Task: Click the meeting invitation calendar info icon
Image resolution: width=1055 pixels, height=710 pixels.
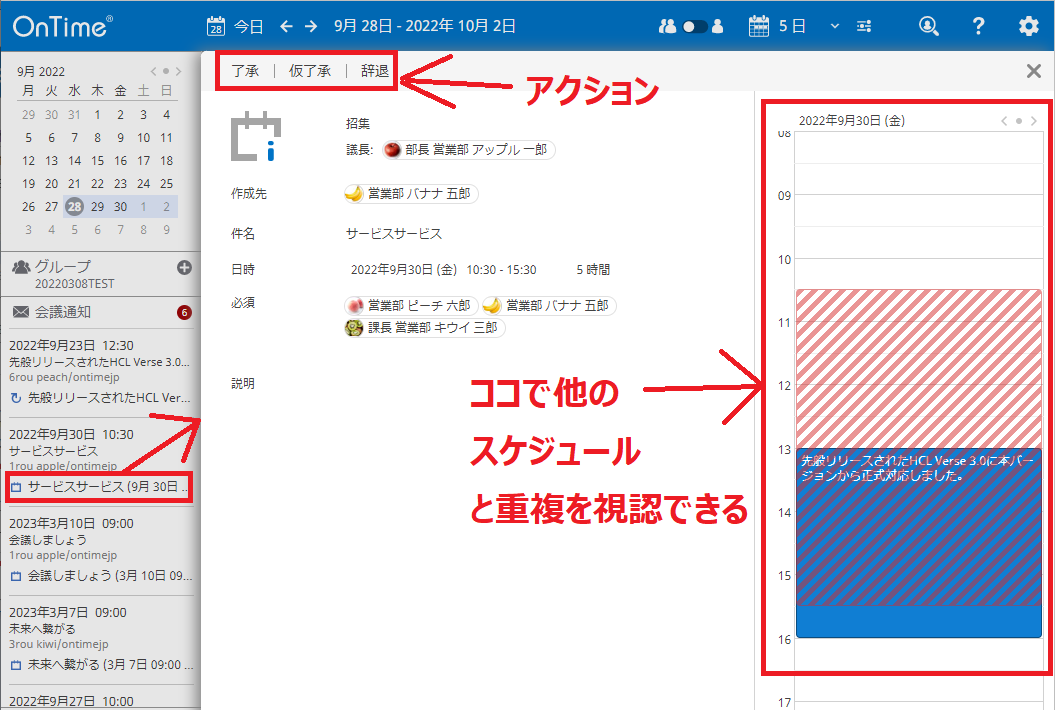Action: click(x=256, y=136)
